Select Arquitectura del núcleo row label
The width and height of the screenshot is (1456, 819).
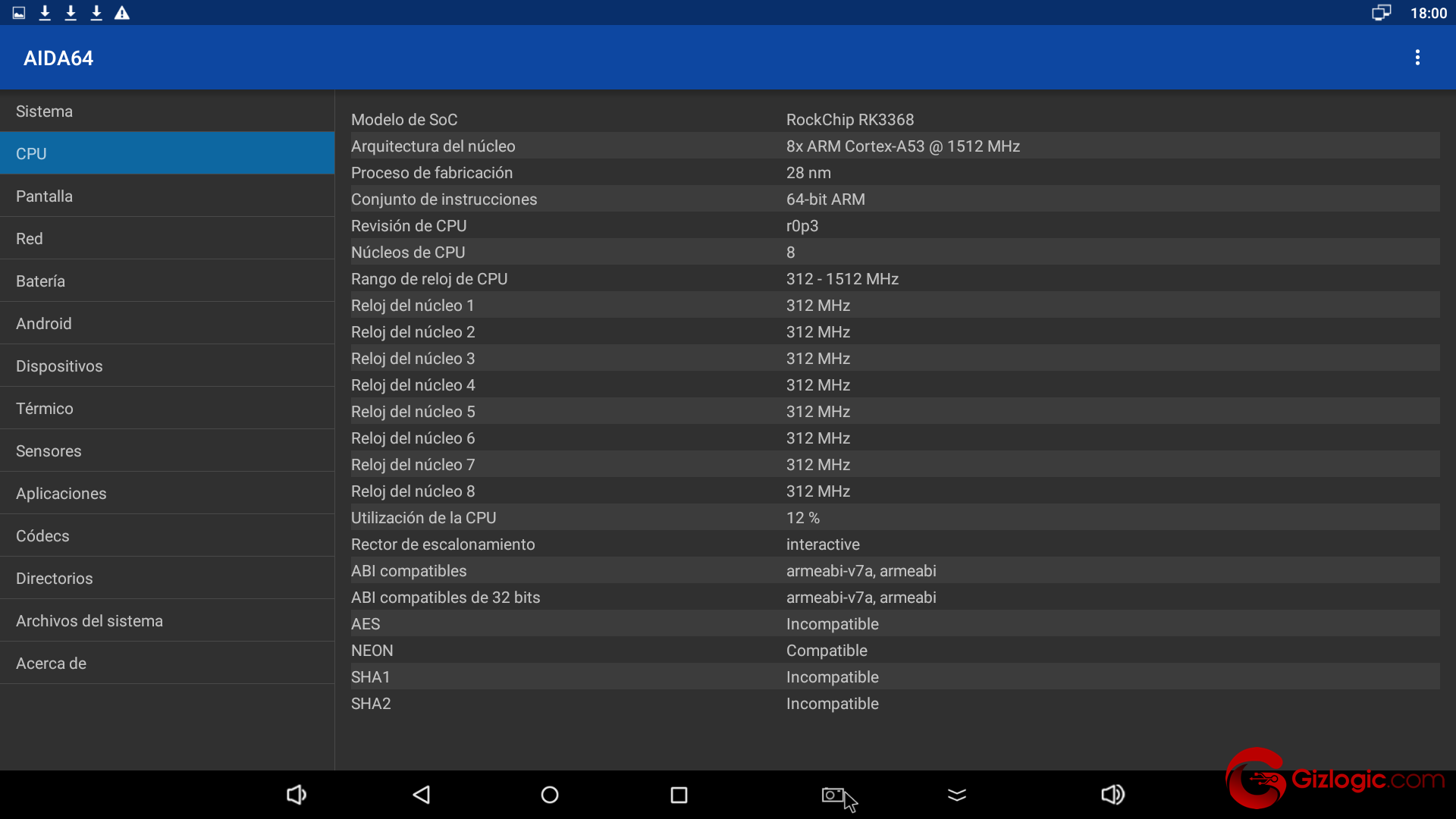click(433, 146)
